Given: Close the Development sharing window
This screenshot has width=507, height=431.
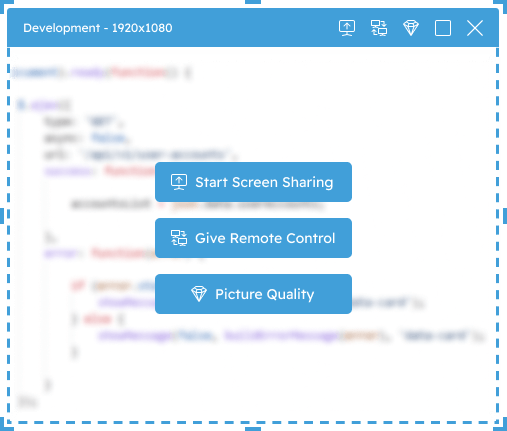Looking at the screenshot, I should tap(475, 28).
